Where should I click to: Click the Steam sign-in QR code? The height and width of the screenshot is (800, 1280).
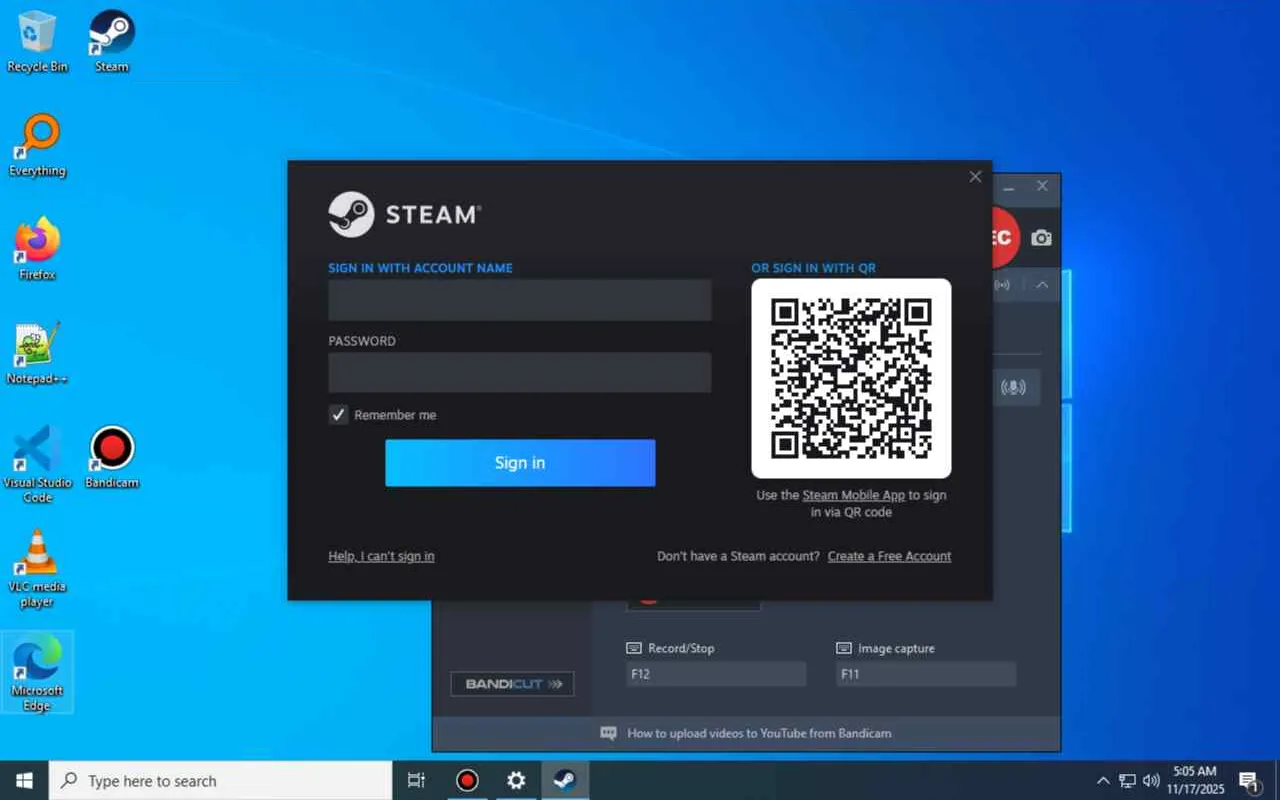pyautogui.click(x=851, y=378)
